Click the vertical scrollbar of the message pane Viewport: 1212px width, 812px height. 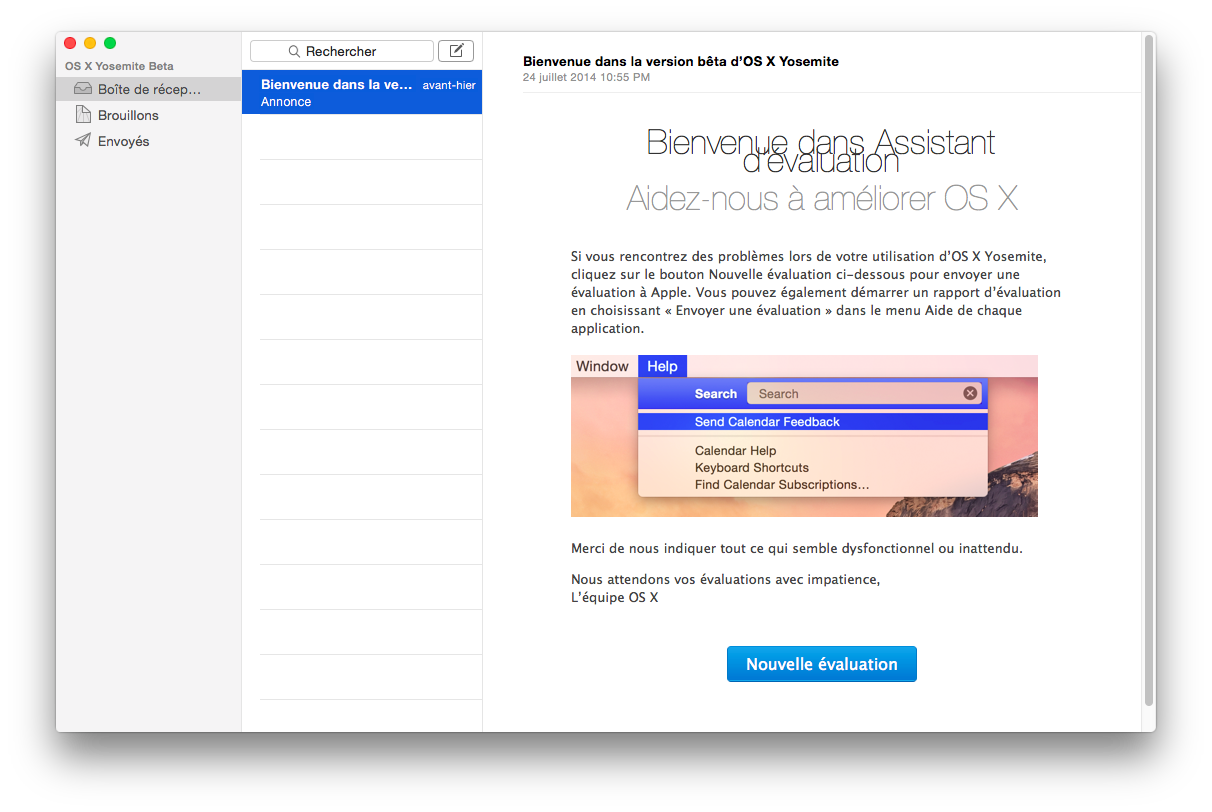coord(1149,370)
